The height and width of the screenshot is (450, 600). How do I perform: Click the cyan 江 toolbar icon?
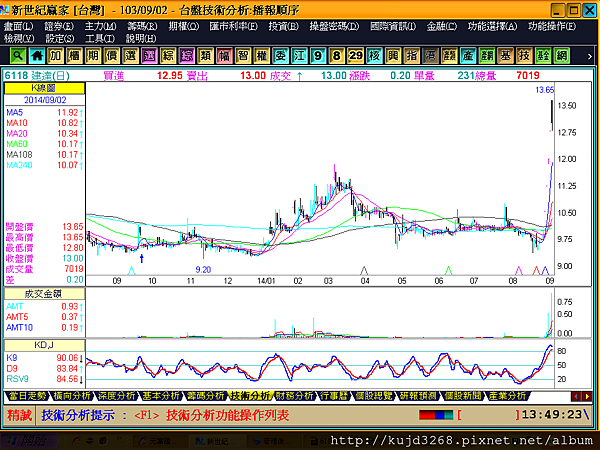pyautogui.click(x=299, y=56)
